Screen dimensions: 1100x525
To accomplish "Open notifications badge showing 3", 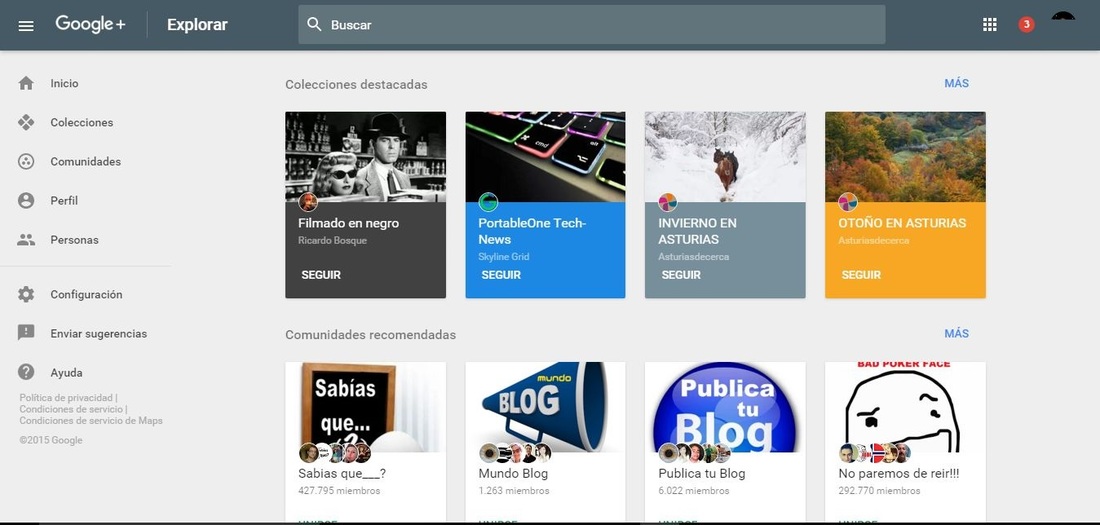I will [1026, 25].
